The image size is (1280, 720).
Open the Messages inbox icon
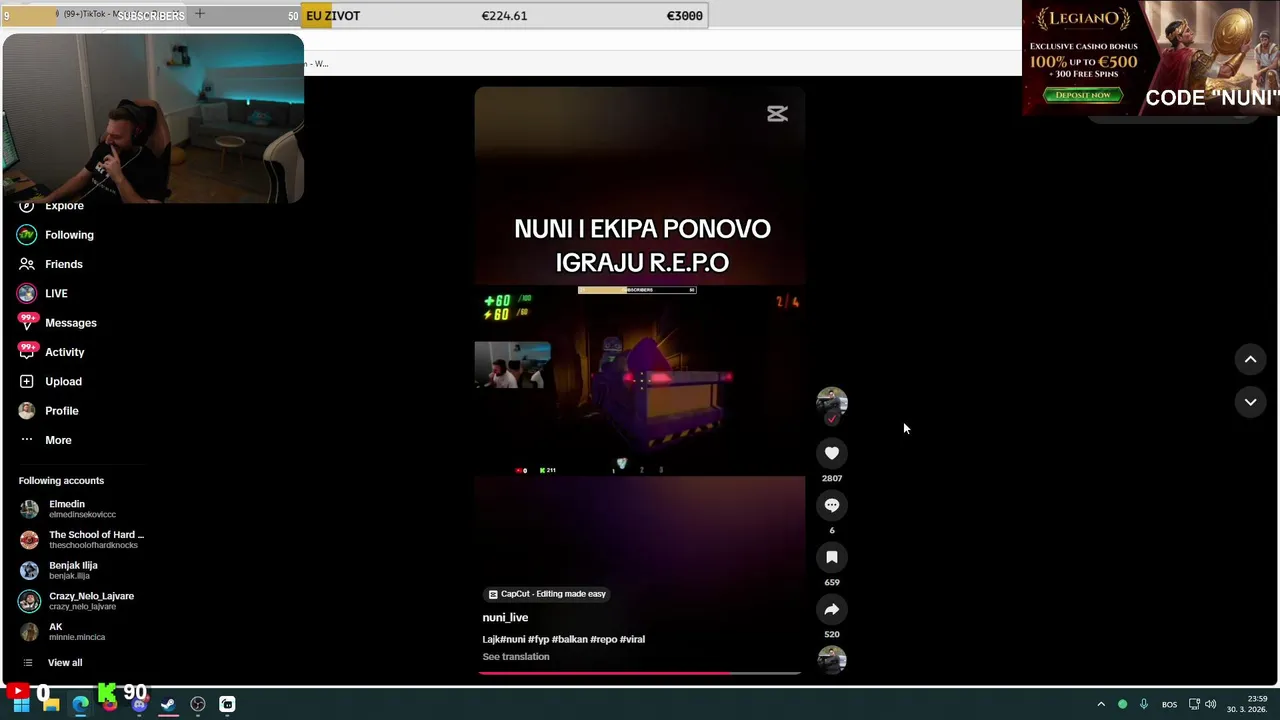[x=27, y=323]
